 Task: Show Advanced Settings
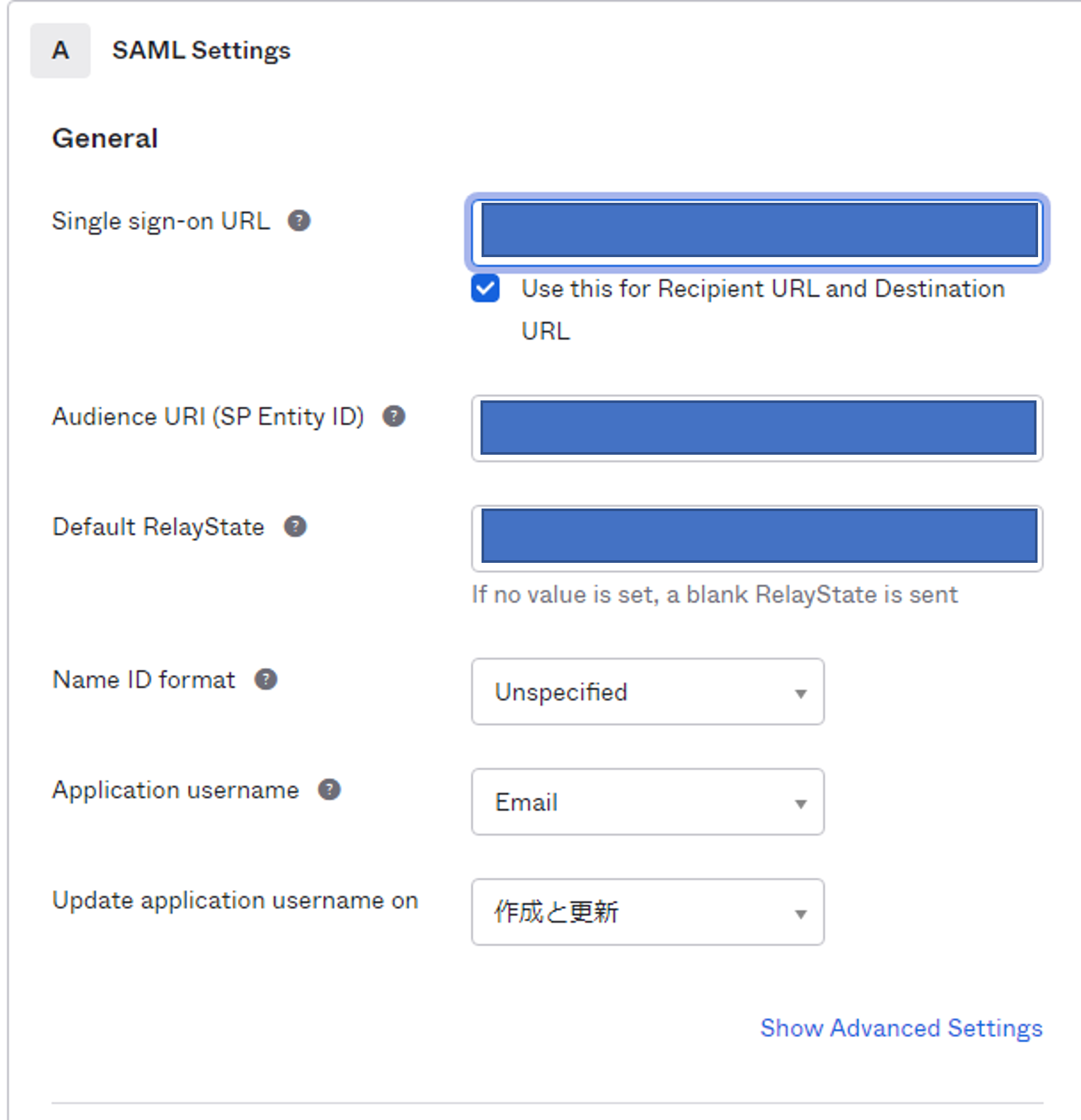pos(902,1028)
